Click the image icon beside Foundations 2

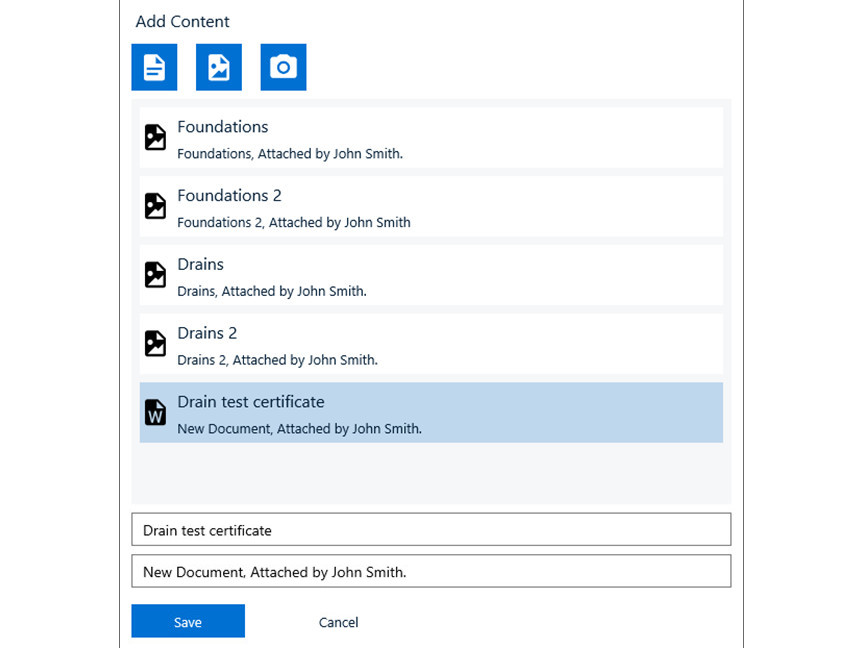tap(155, 206)
